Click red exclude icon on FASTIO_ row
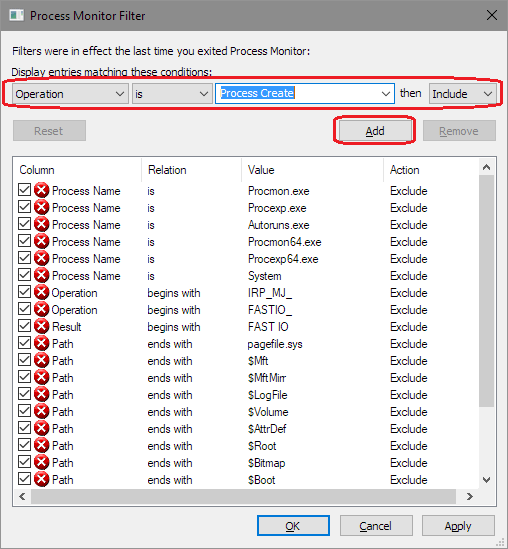508x549 pixels. pyautogui.click(x=41, y=310)
